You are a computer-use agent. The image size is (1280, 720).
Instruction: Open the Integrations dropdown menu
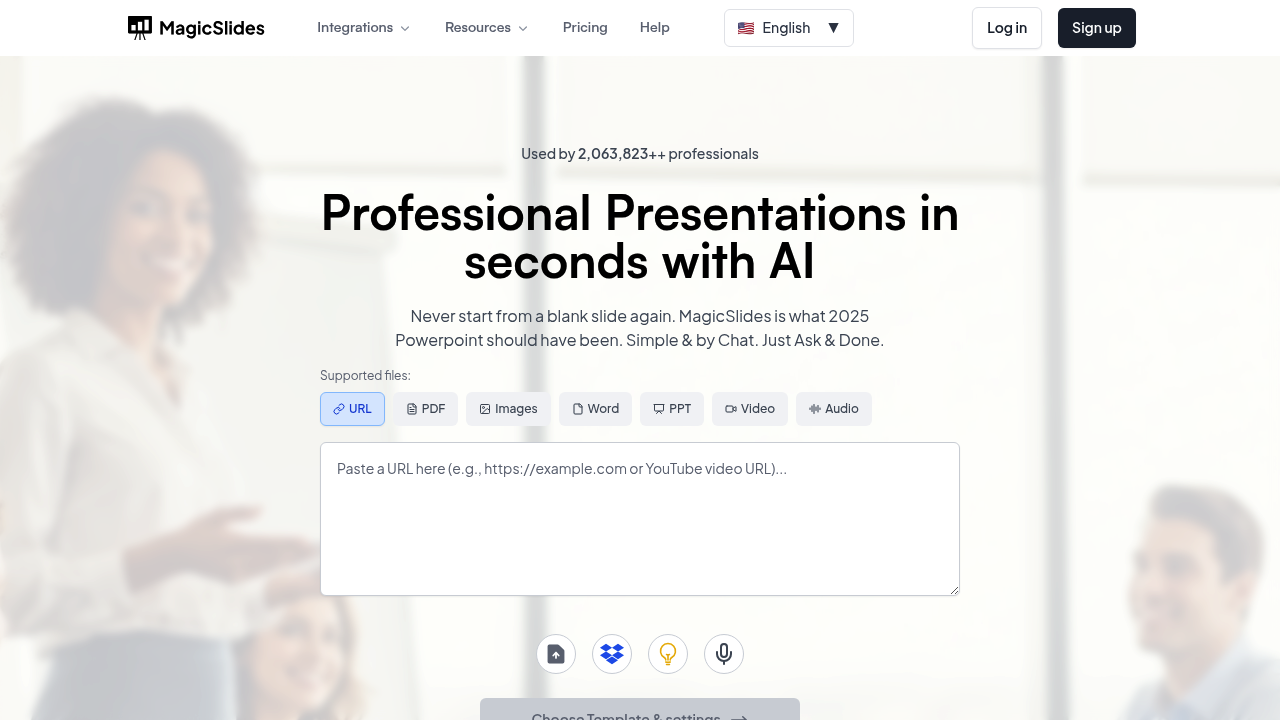pos(364,28)
